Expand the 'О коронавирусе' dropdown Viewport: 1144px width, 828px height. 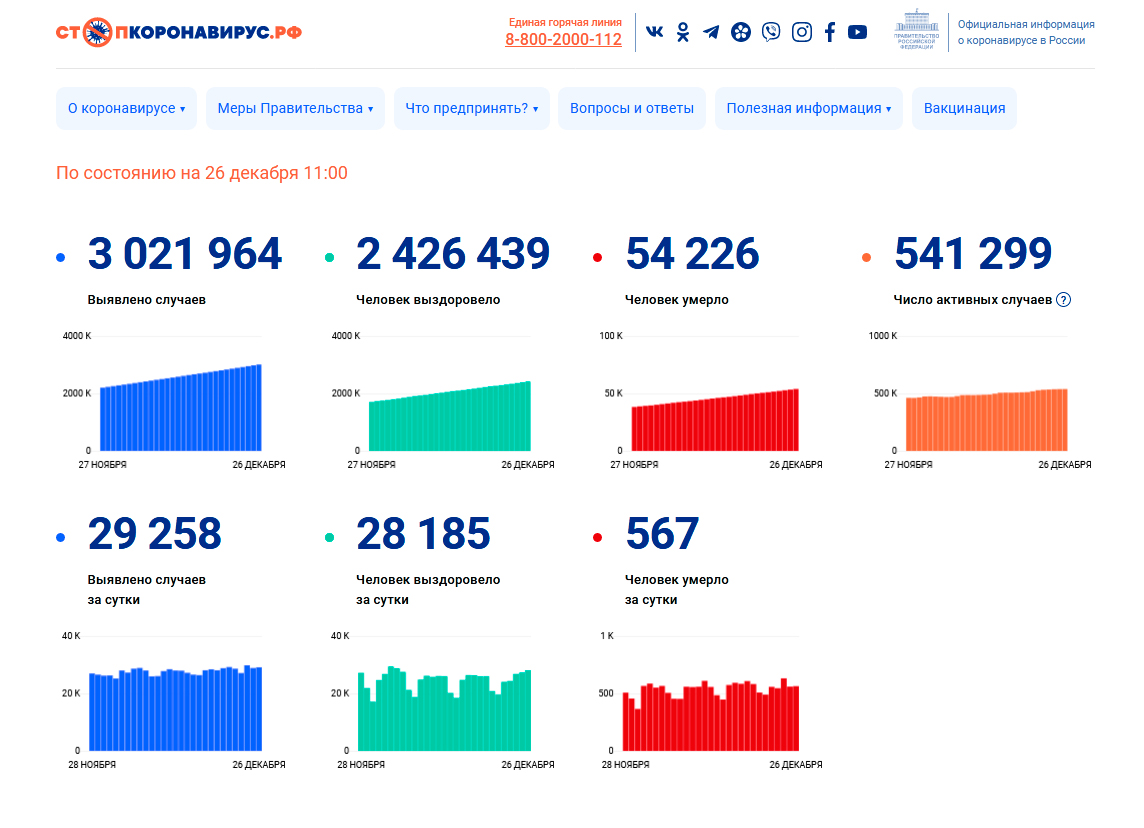126,108
